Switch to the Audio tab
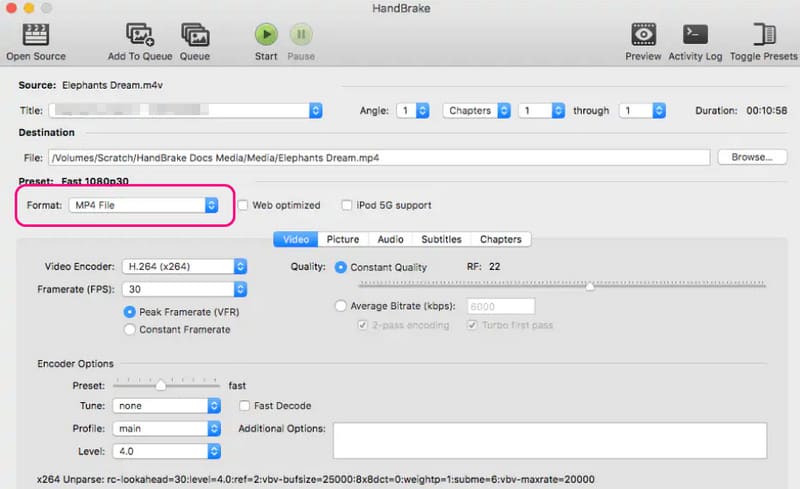 pos(390,239)
